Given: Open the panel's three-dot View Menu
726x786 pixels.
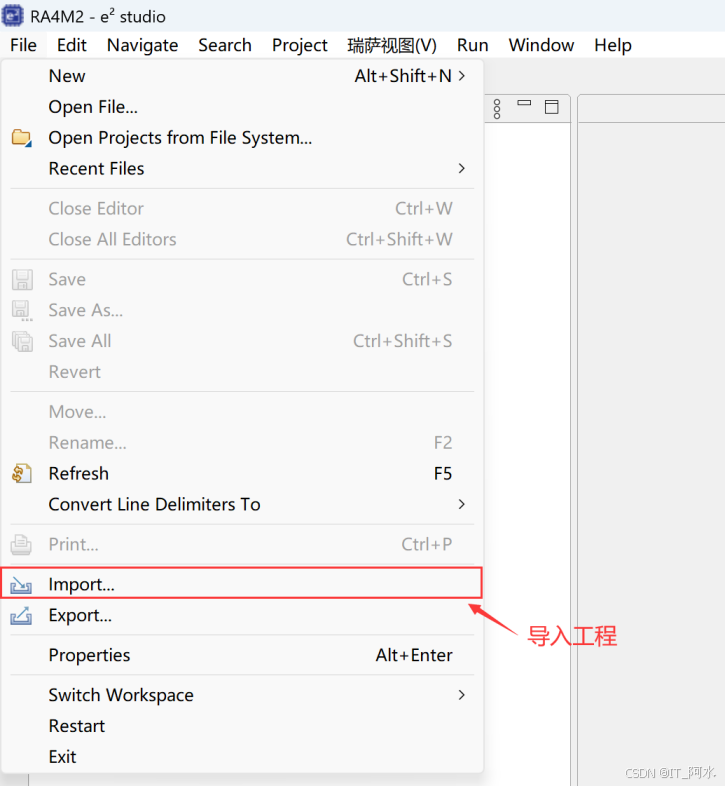Looking at the screenshot, I should click(x=497, y=109).
